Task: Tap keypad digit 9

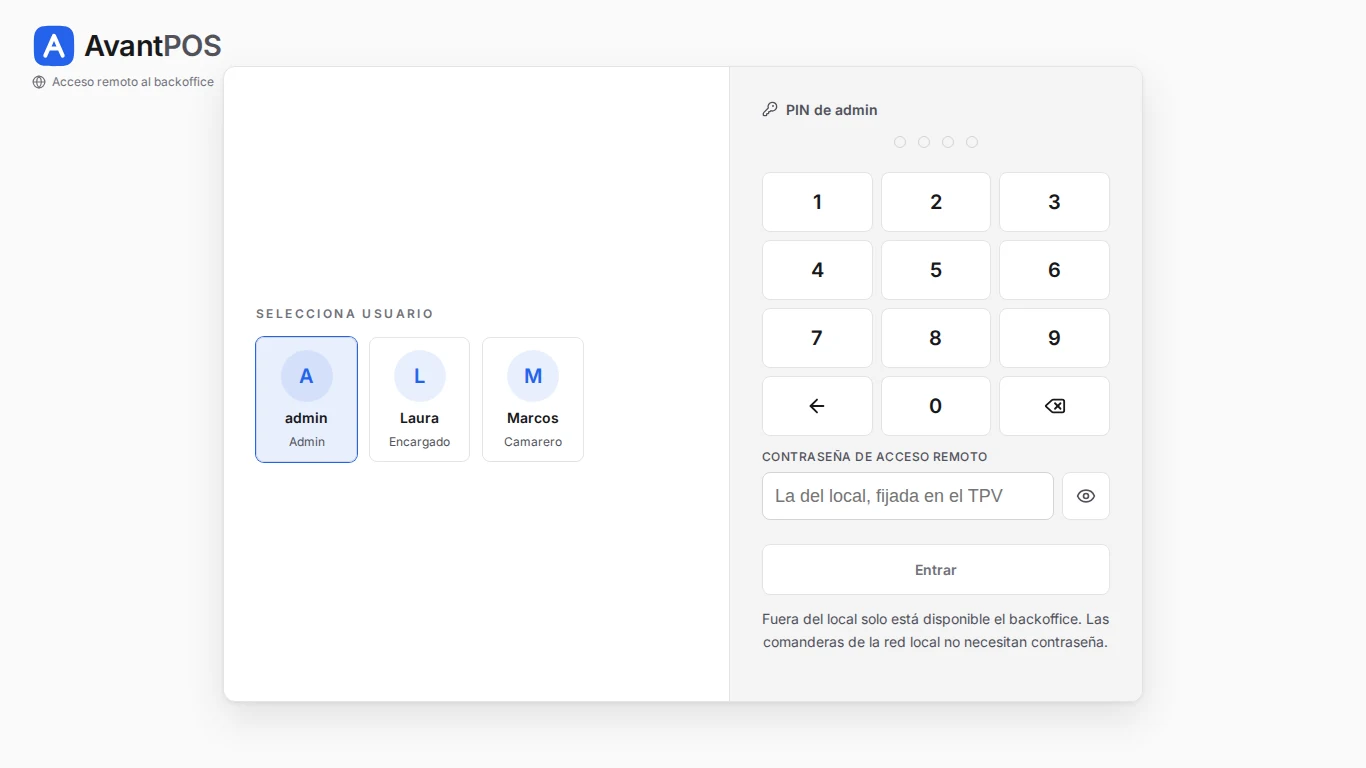Action: (x=1054, y=338)
